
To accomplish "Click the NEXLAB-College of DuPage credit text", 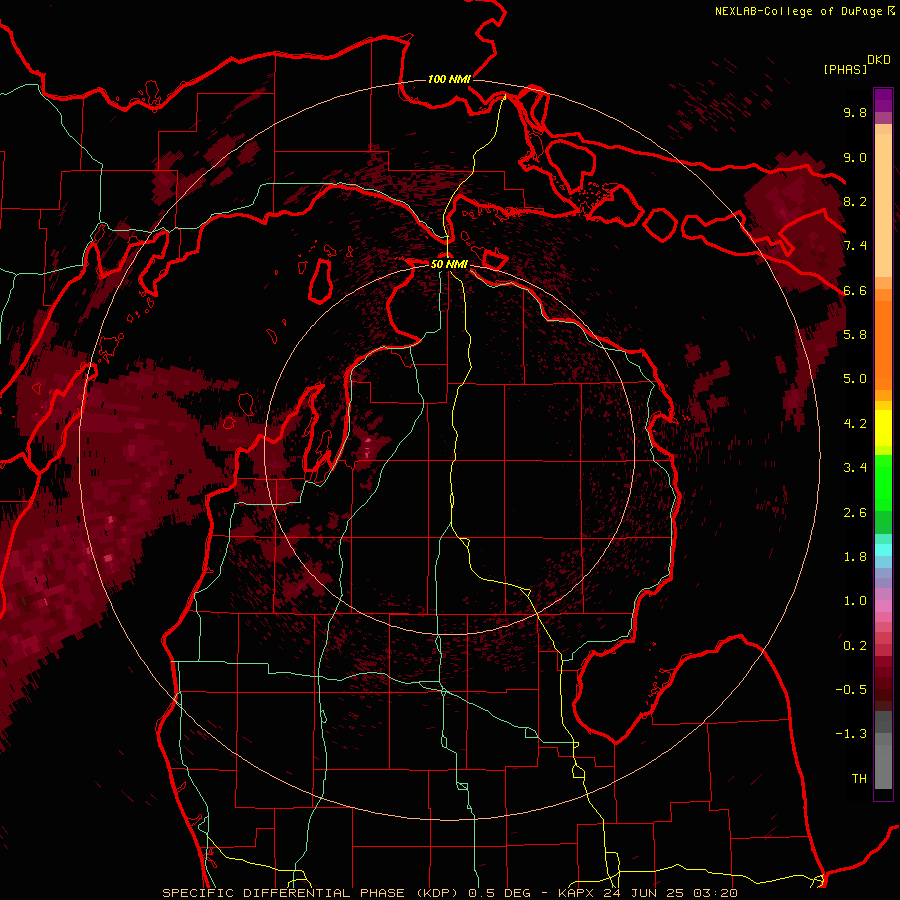I will [x=798, y=11].
